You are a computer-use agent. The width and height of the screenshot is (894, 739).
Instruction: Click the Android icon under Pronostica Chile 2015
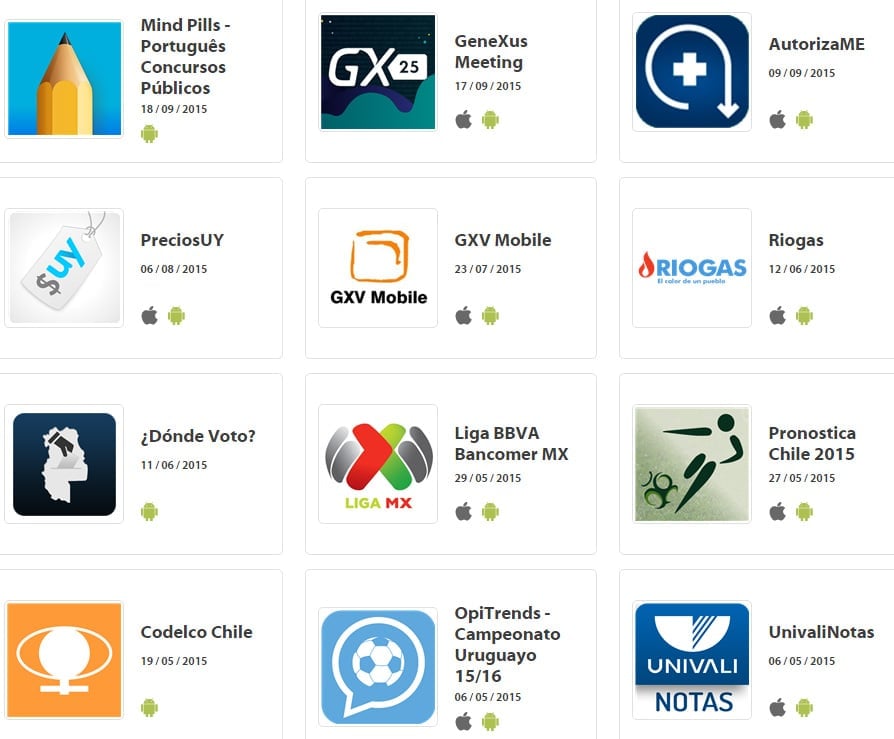(x=804, y=511)
